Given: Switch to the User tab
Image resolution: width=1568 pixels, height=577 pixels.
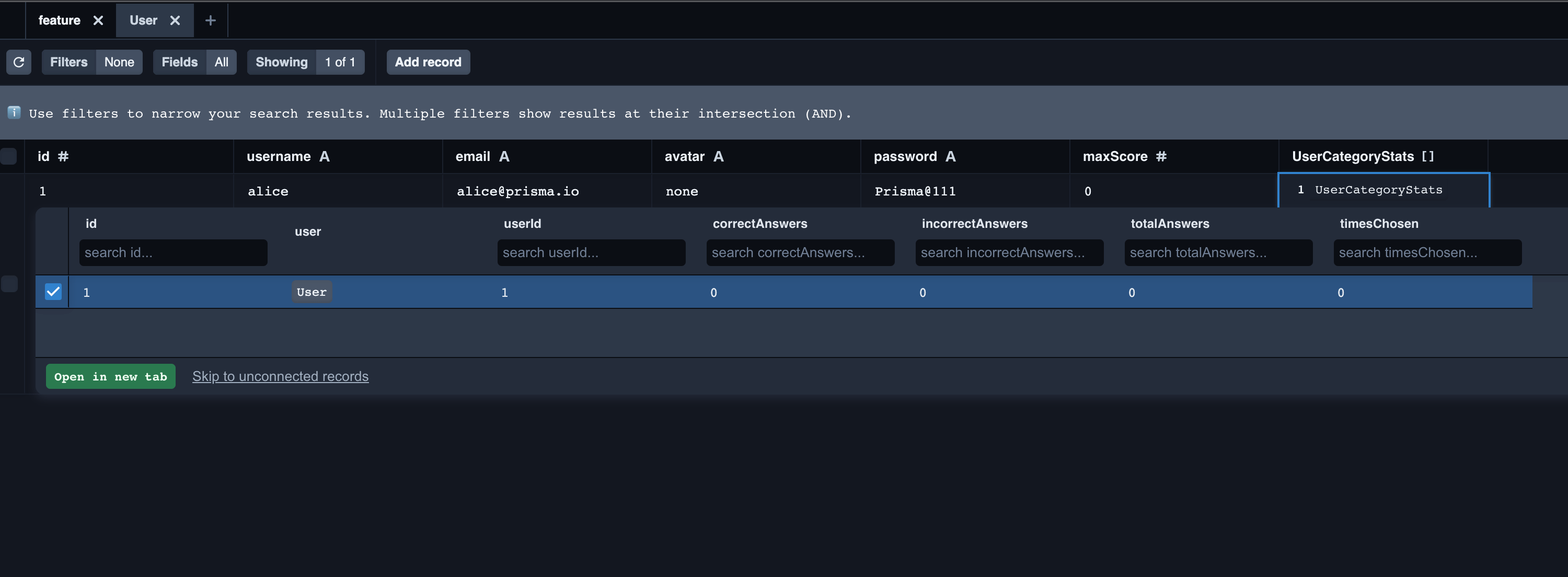Looking at the screenshot, I should click(x=143, y=20).
